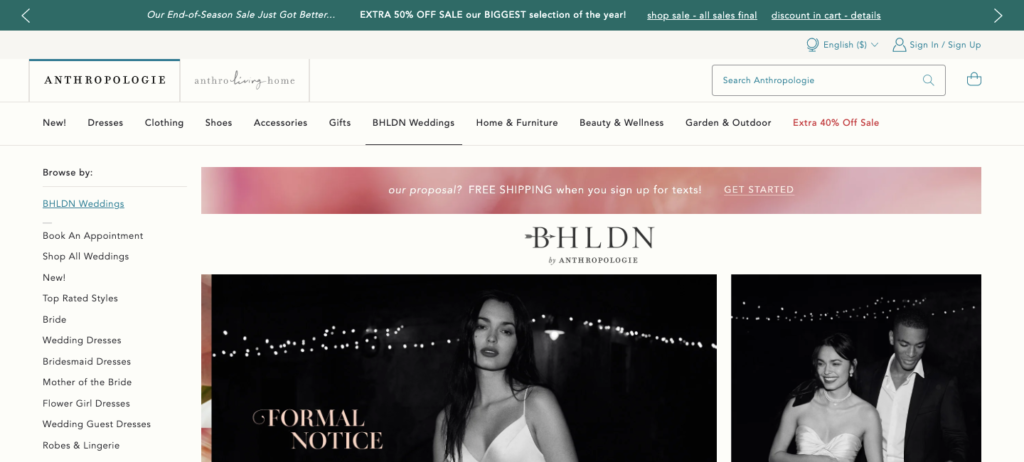
Task: Open the Home & Furniture menu
Action: pos(517,123)
